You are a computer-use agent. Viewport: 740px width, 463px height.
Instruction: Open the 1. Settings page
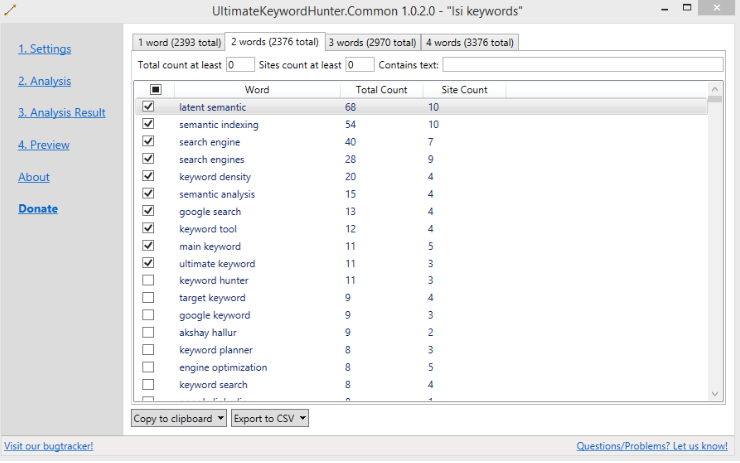coord(45,49)
